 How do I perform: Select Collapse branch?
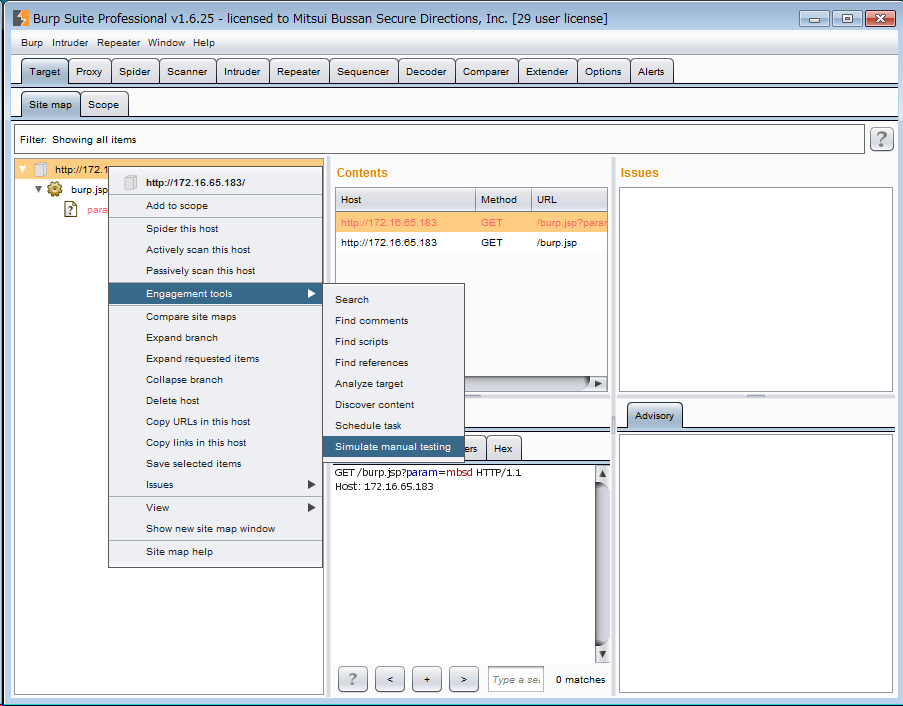(x=215, y=379)
